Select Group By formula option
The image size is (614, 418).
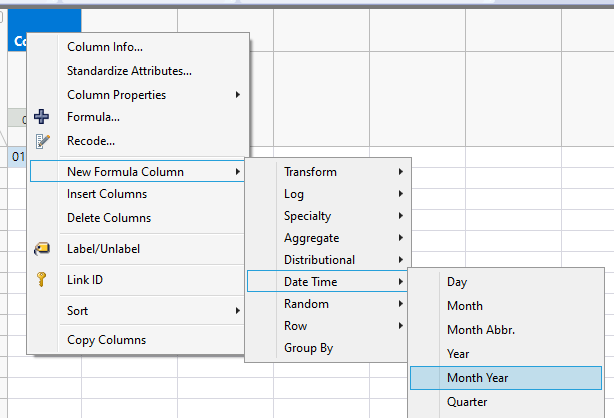coord(309,348)
